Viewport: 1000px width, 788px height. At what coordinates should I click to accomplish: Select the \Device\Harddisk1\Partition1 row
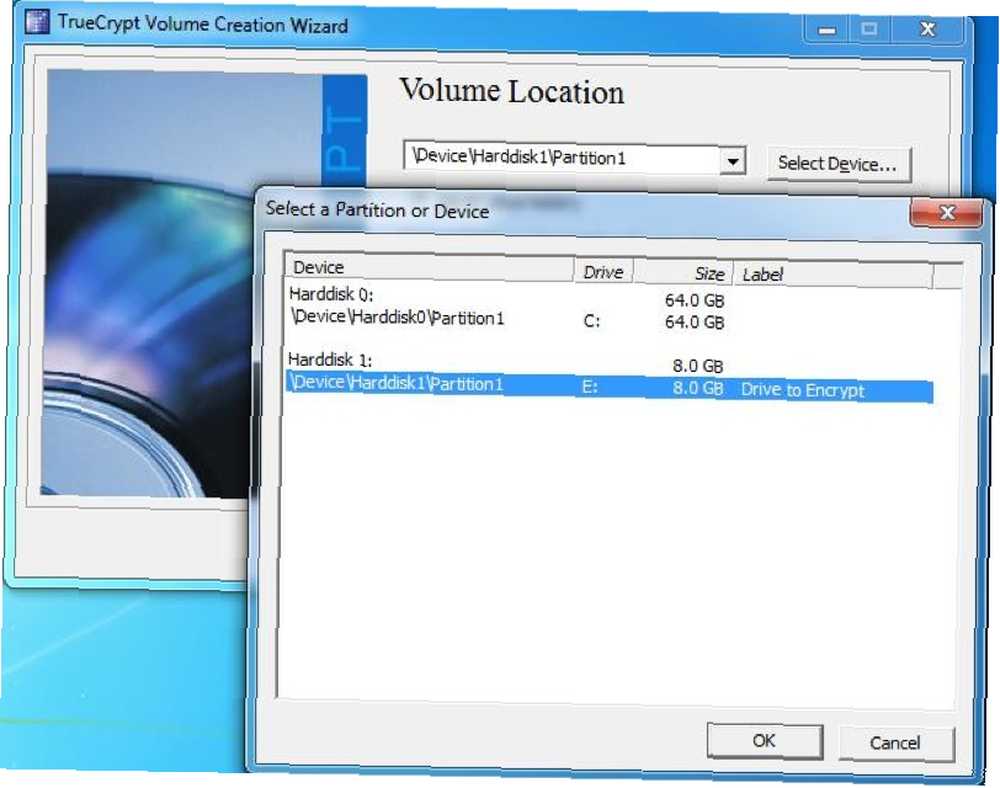pyautogui.click(x=610, y=386)
